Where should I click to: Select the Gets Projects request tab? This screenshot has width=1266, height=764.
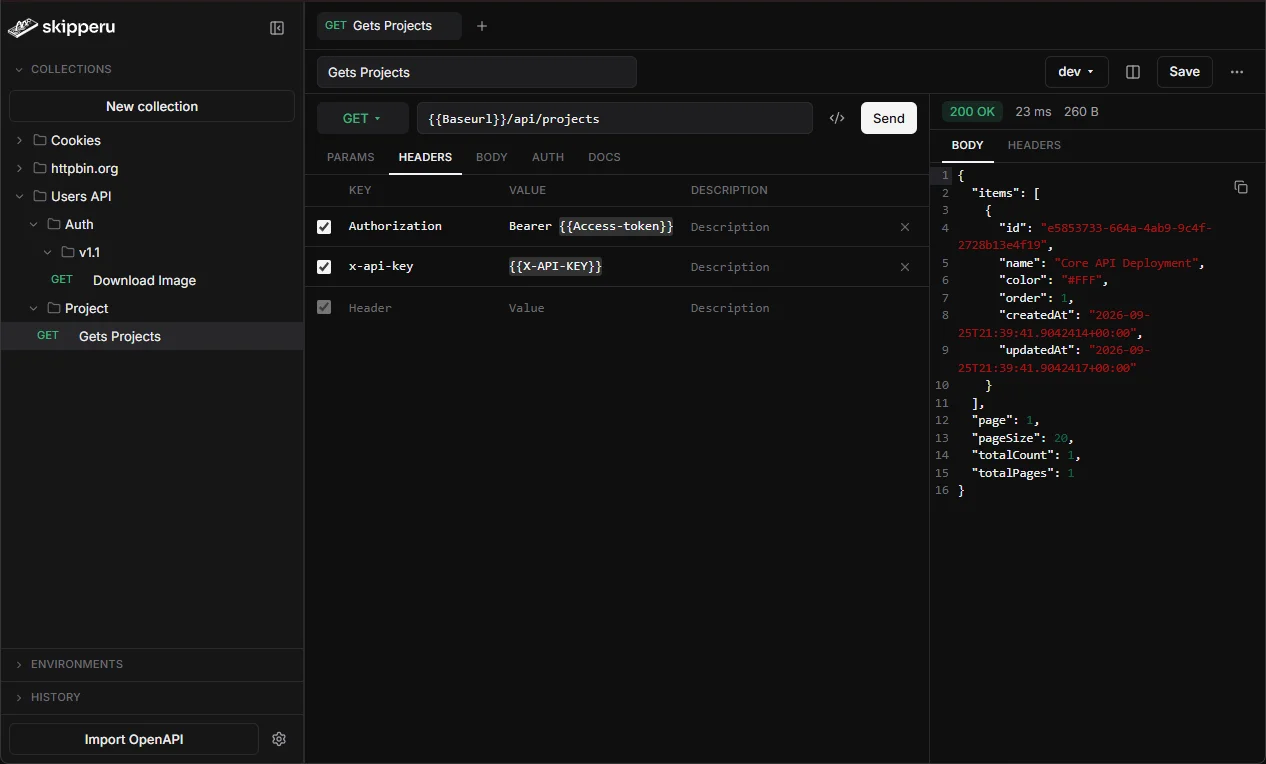pos(389,26)
